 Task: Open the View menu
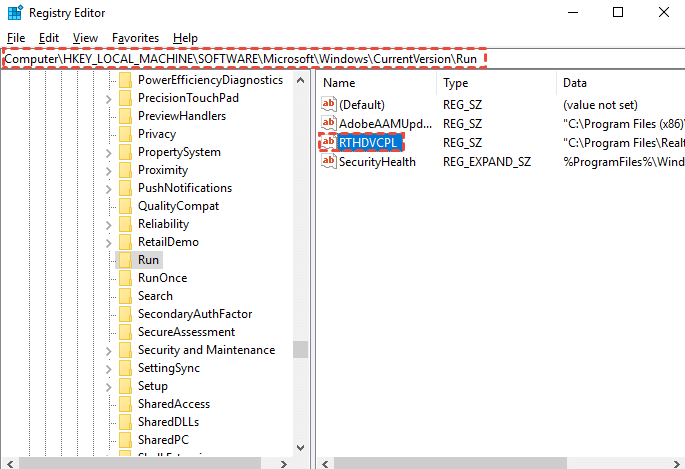coord(85,38)
